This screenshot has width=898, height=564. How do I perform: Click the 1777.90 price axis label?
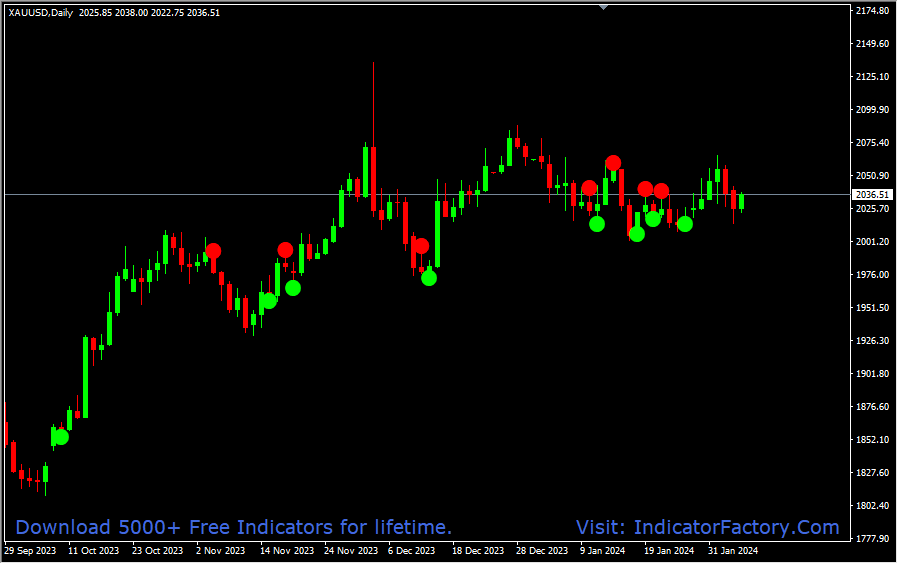coord(872,539)
